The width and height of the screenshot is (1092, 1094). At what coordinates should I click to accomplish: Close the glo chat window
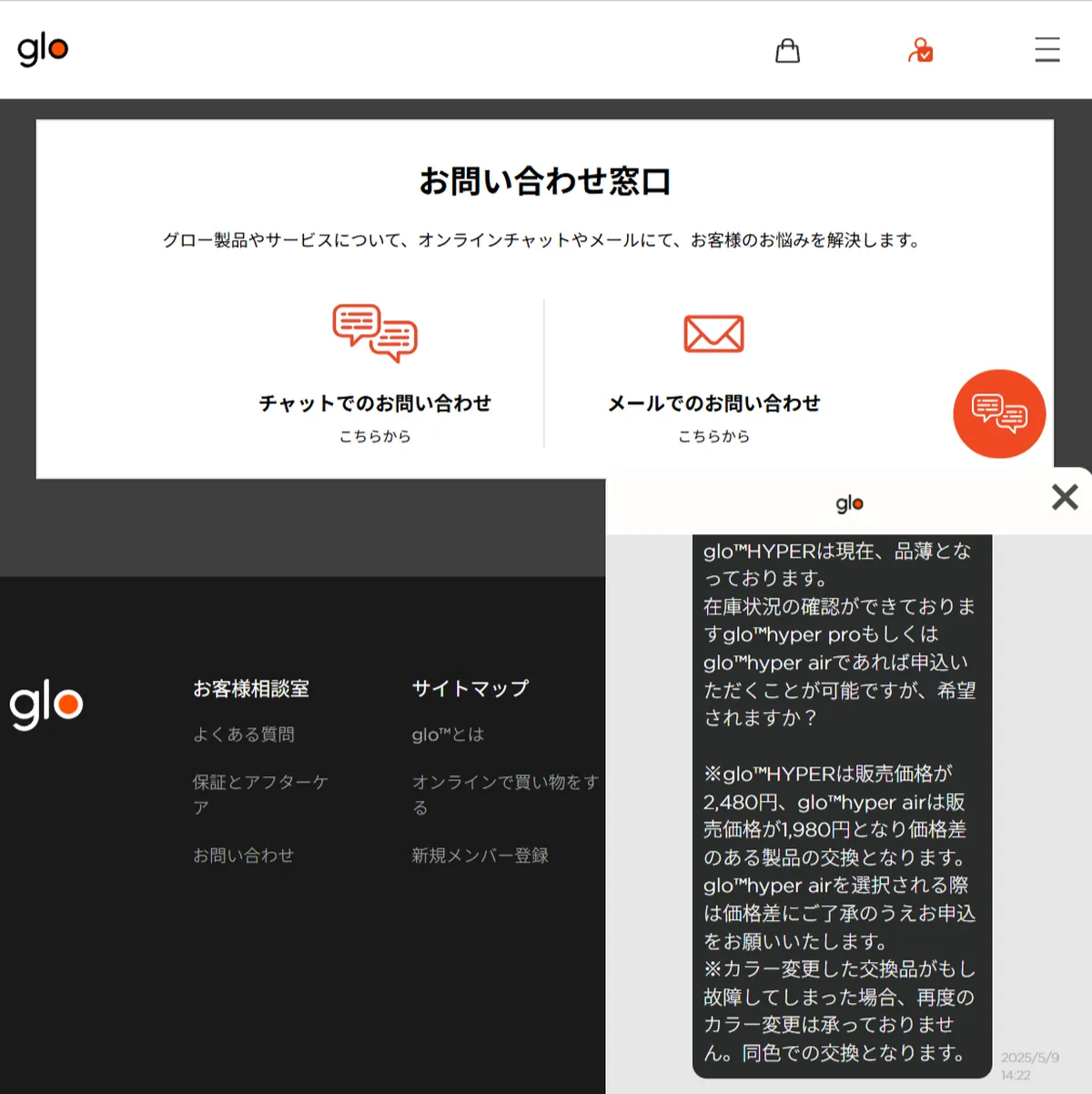tap(1065, 497)
